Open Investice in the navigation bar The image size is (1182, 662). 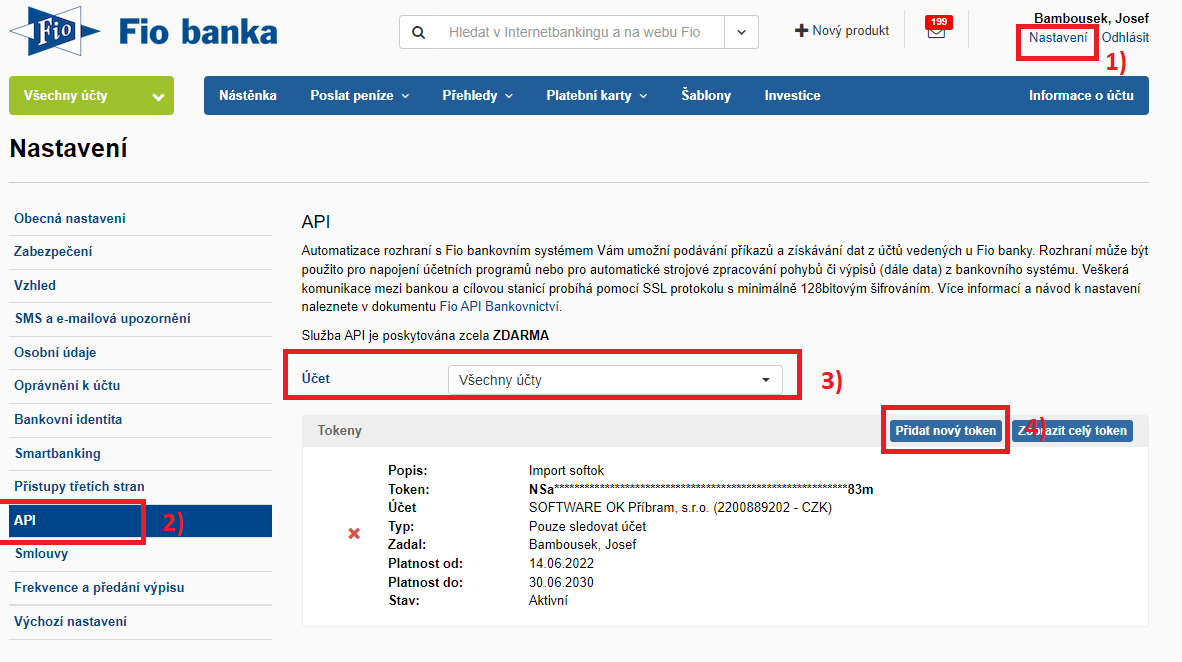[792, 96]
